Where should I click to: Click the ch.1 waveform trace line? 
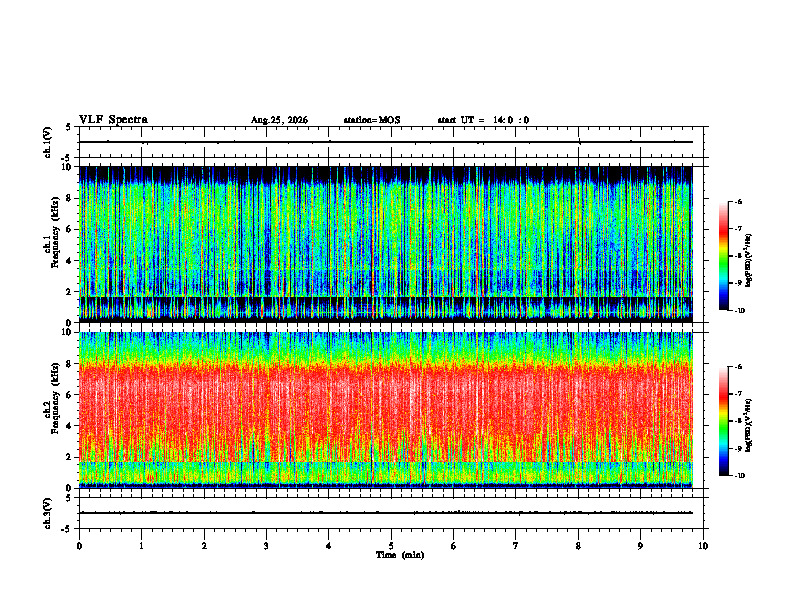pos(386,142)
